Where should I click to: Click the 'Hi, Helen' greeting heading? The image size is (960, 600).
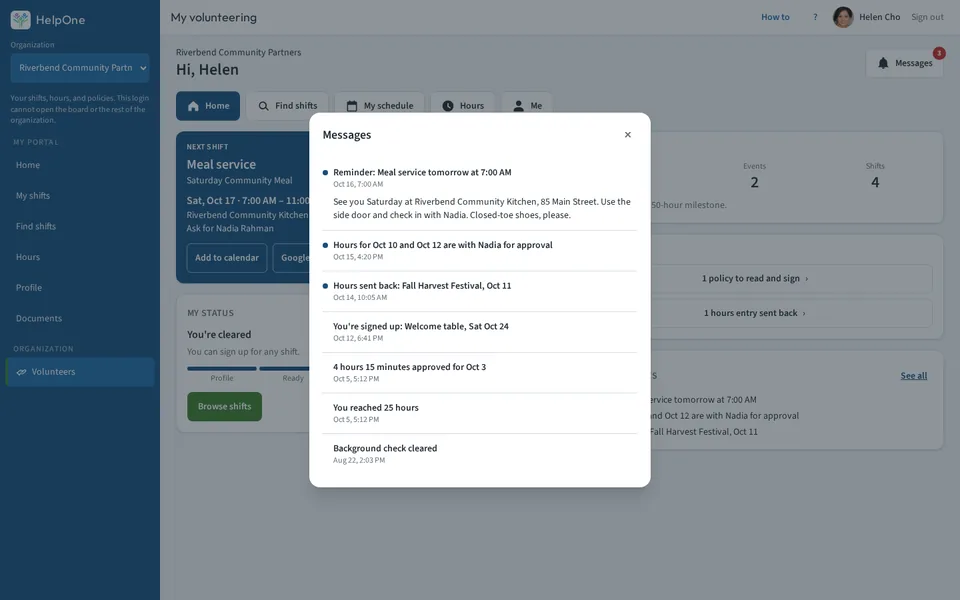pos(208,70)
